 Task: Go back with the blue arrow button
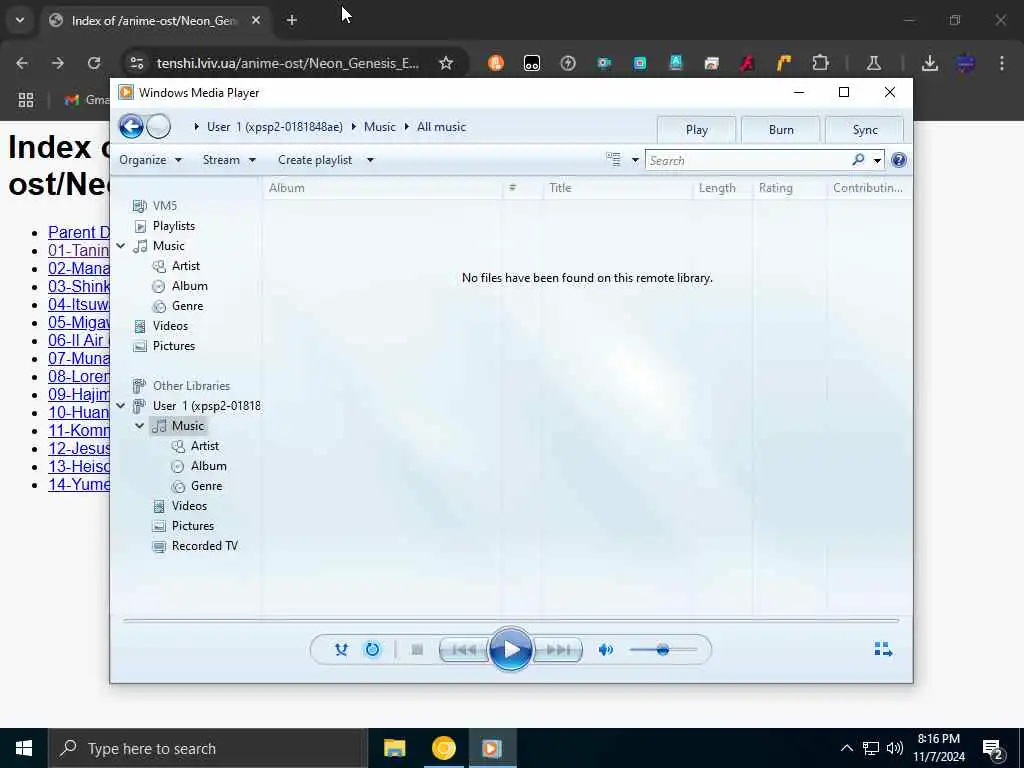pos(131,126)
